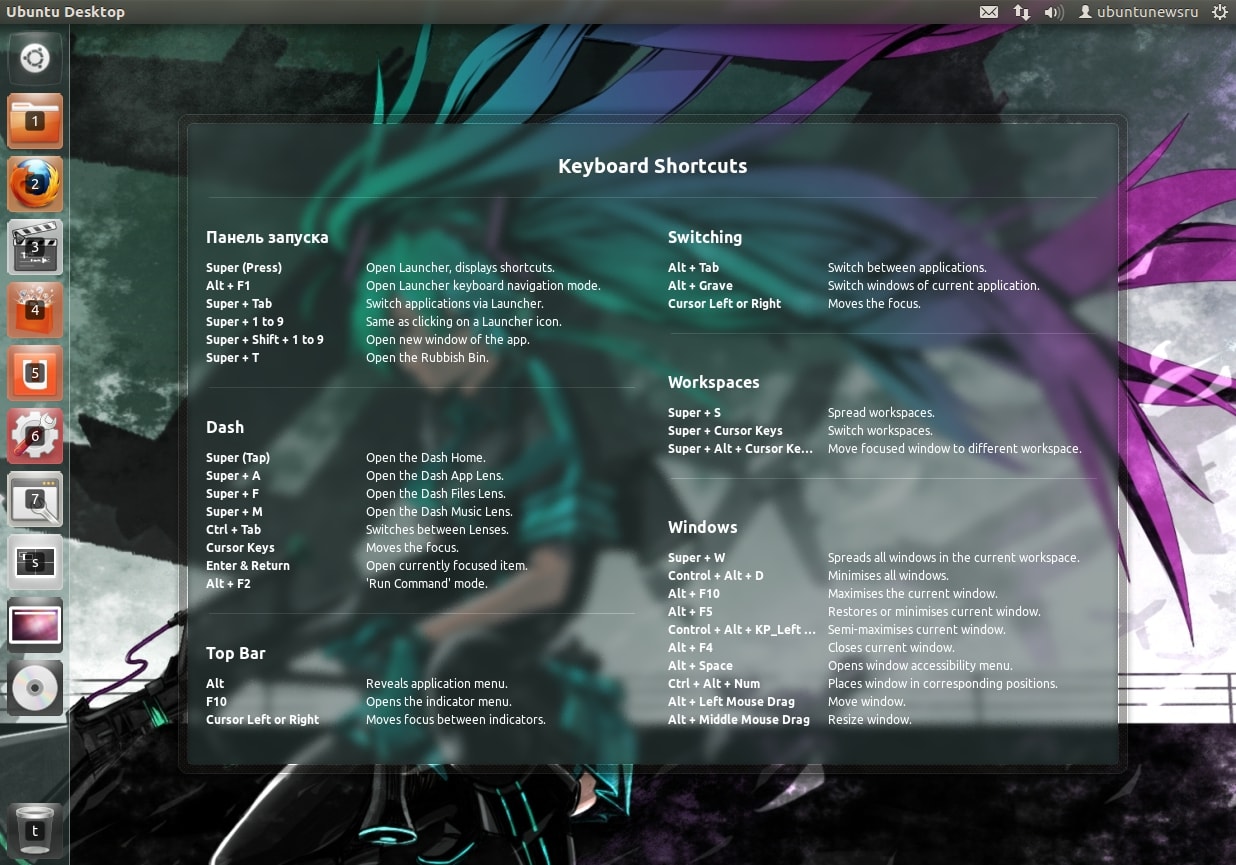The image size is (1236, 865).
Task: Click the Alt + F1 shortcut label
Action: tap(228, 286)
